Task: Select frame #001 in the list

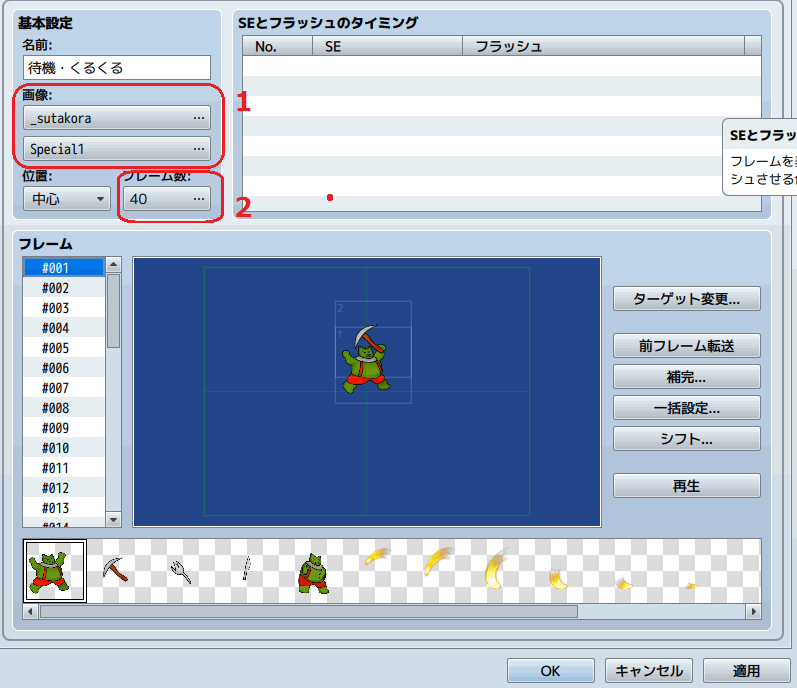Action: tap(64, 268)
